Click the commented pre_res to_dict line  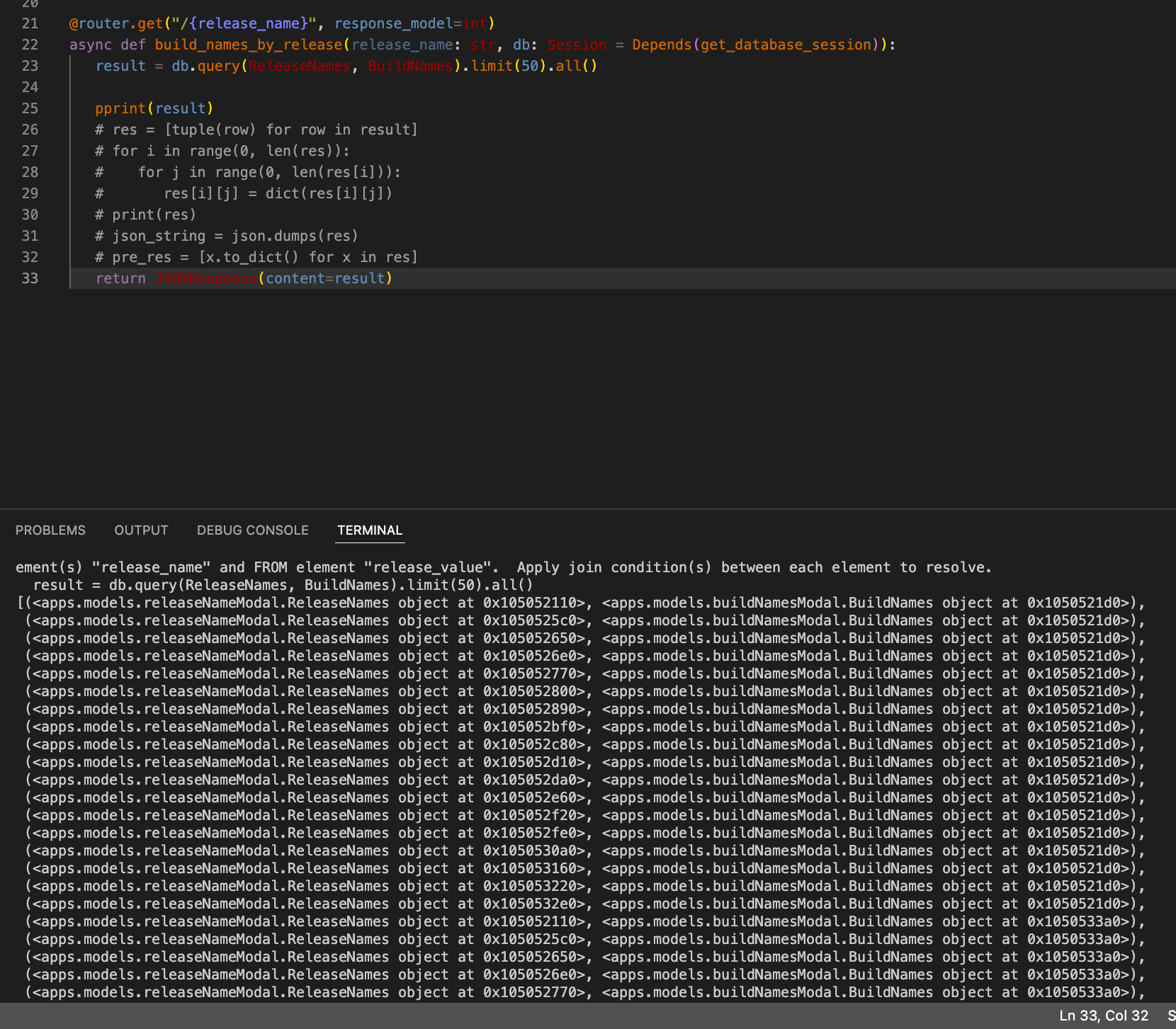coord(256,257)
